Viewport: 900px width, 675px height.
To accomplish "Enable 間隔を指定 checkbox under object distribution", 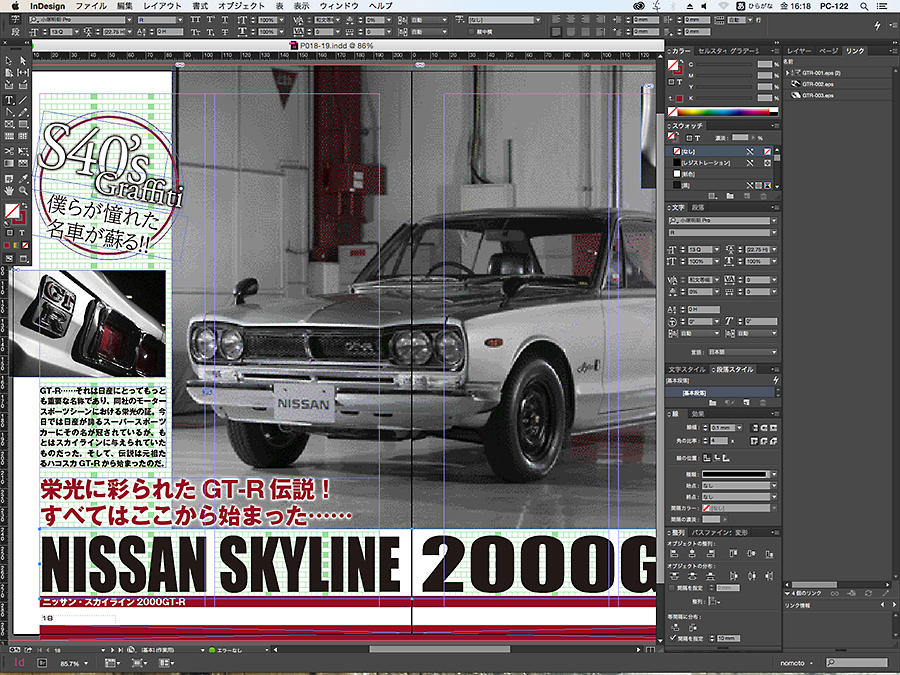I will tap(672, 588).
